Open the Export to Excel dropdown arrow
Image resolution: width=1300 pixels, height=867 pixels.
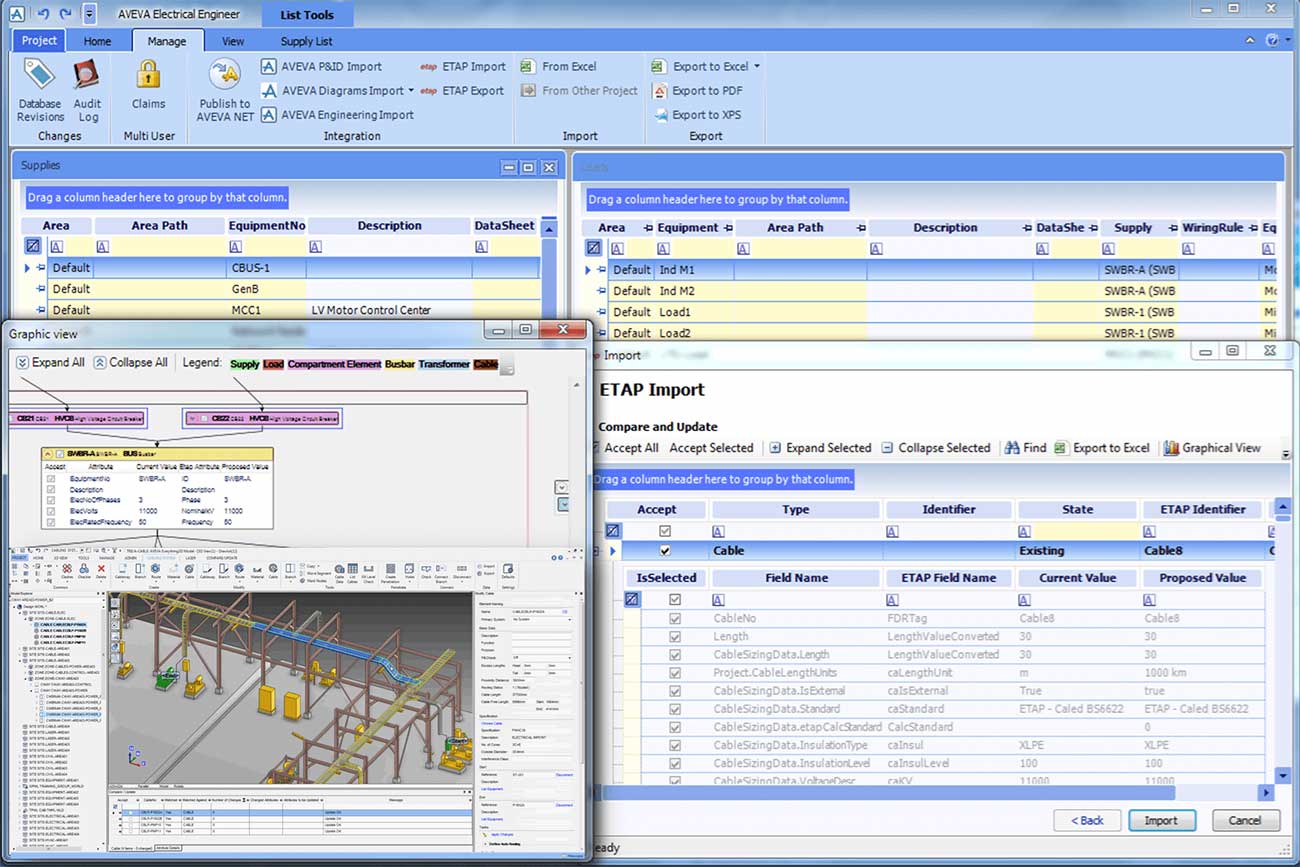click(x=757, y=67)
